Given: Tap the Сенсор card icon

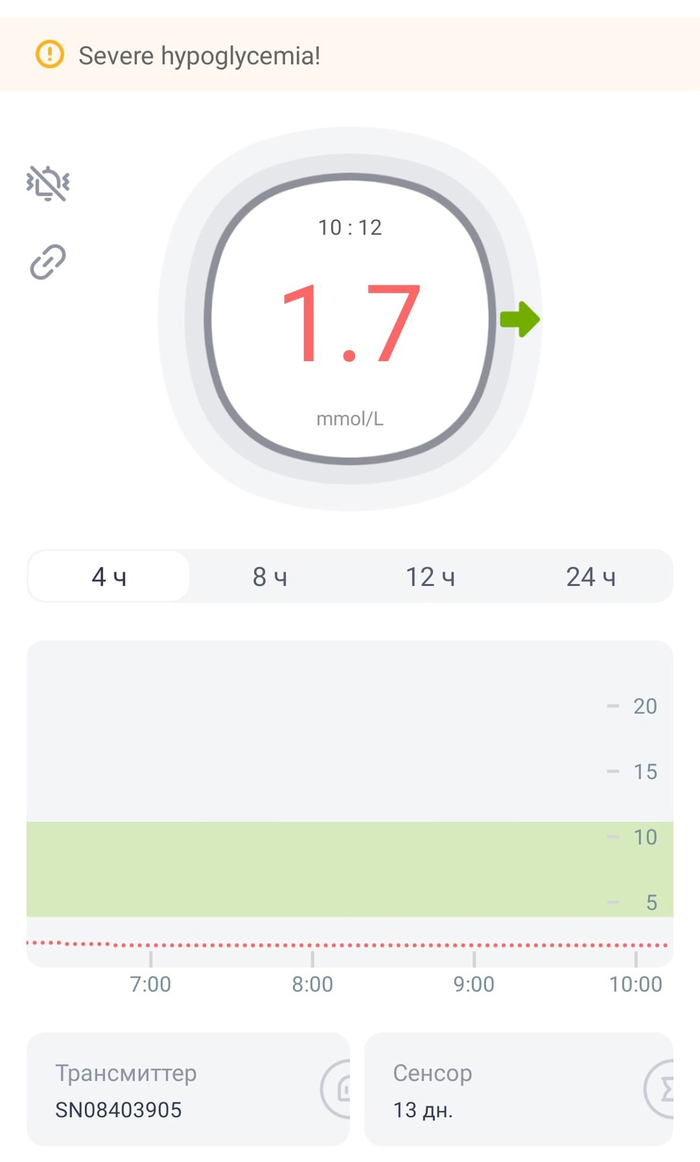Looking at the screenshot, I should (x=660, y=1088).
